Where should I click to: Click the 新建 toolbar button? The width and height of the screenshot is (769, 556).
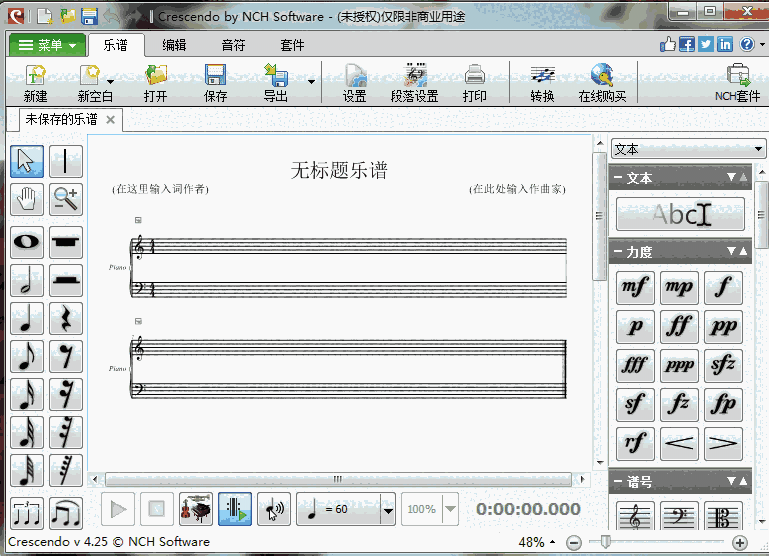[x=35, y=83]
